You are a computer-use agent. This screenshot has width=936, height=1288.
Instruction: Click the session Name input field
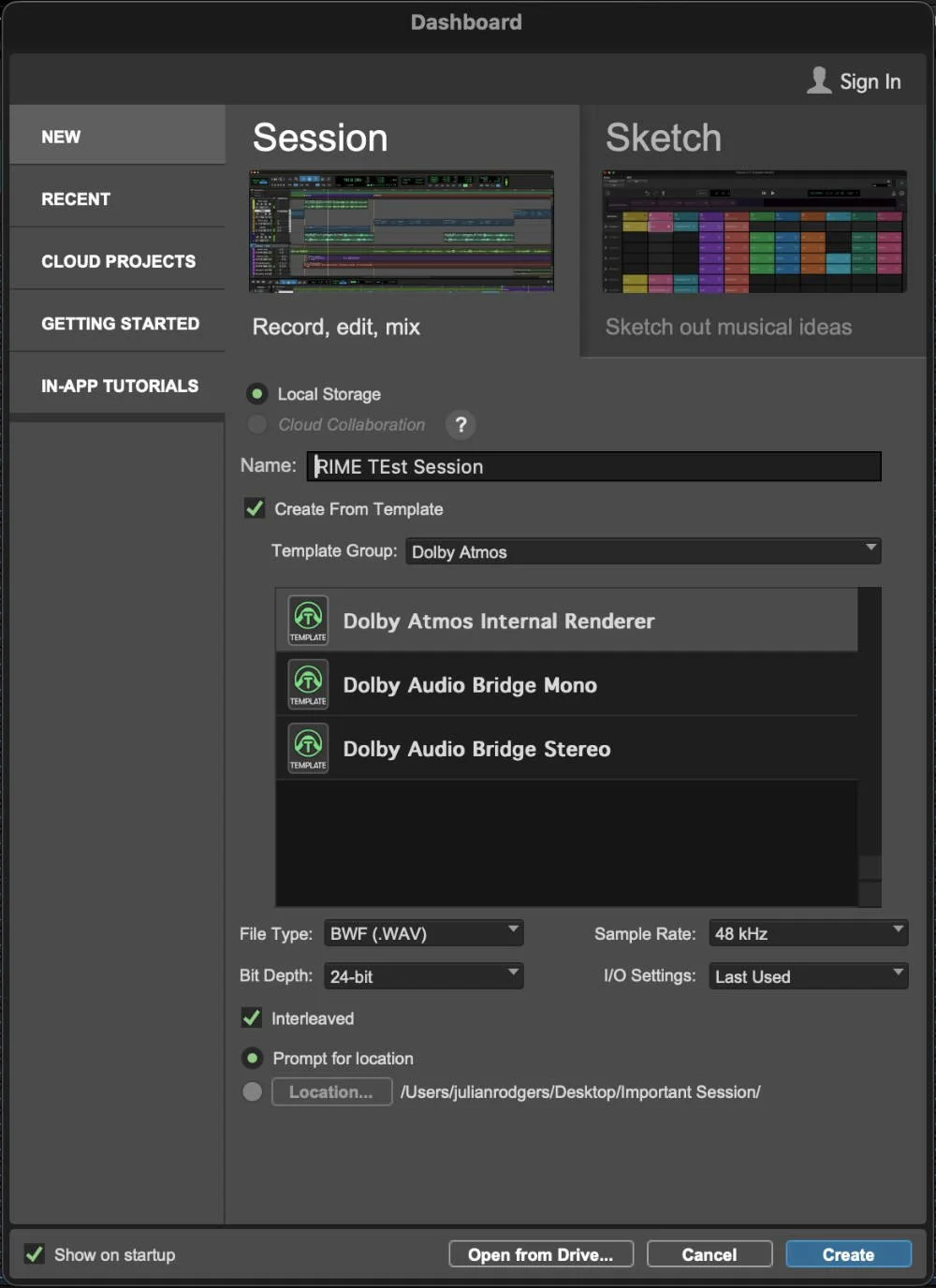click(593, 466)
